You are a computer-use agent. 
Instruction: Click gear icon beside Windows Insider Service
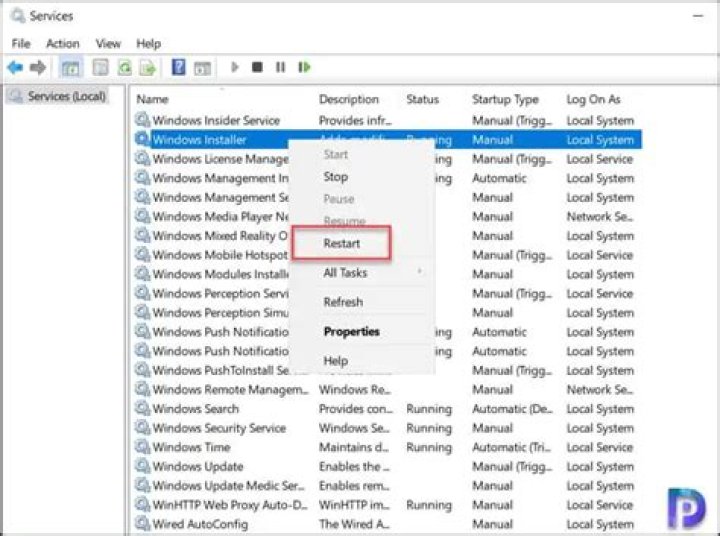point(142,120)
